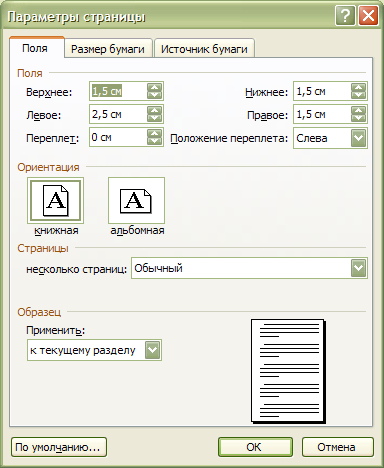Open the Применить dropdown list

(x=94, y=350)
